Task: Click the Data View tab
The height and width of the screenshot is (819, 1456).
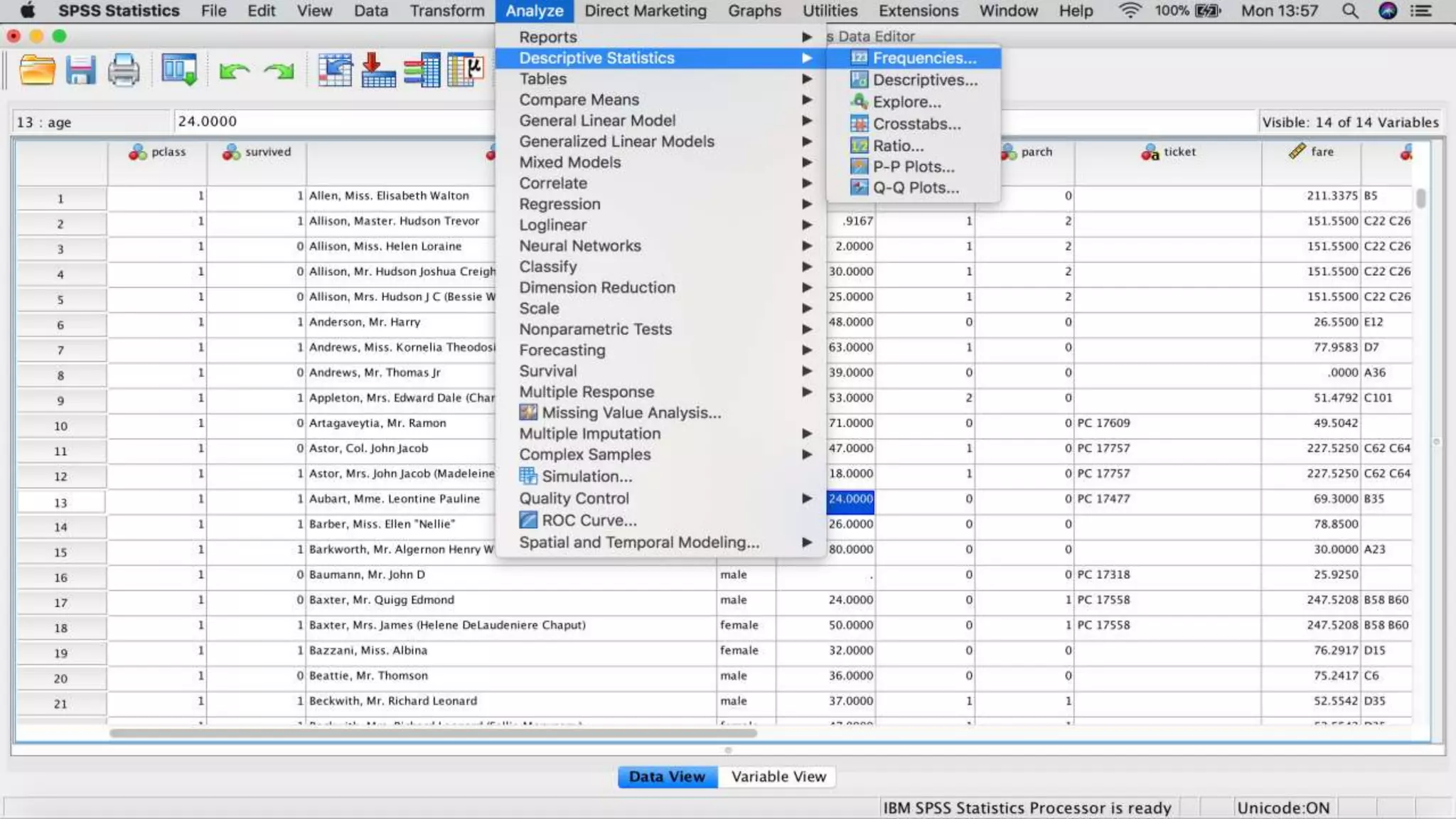Action: tap(667, 776)
